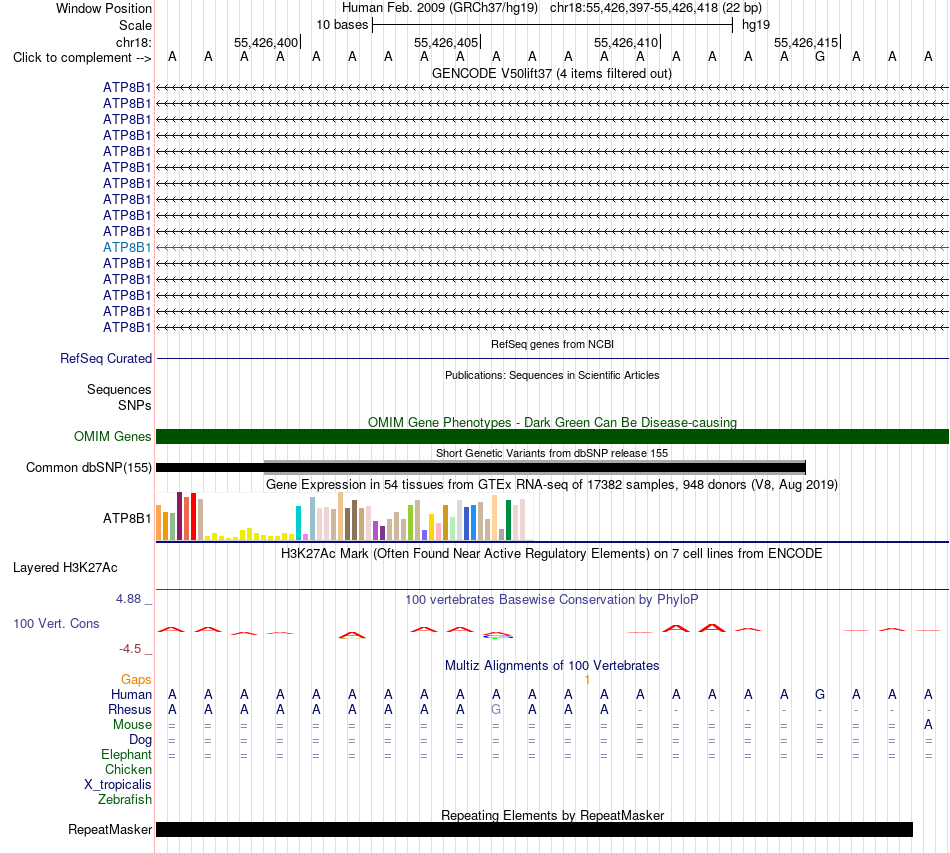This screenshot has height=853, width=950.
Task: Click the Elephant species row label
Action: coord(126,754)
